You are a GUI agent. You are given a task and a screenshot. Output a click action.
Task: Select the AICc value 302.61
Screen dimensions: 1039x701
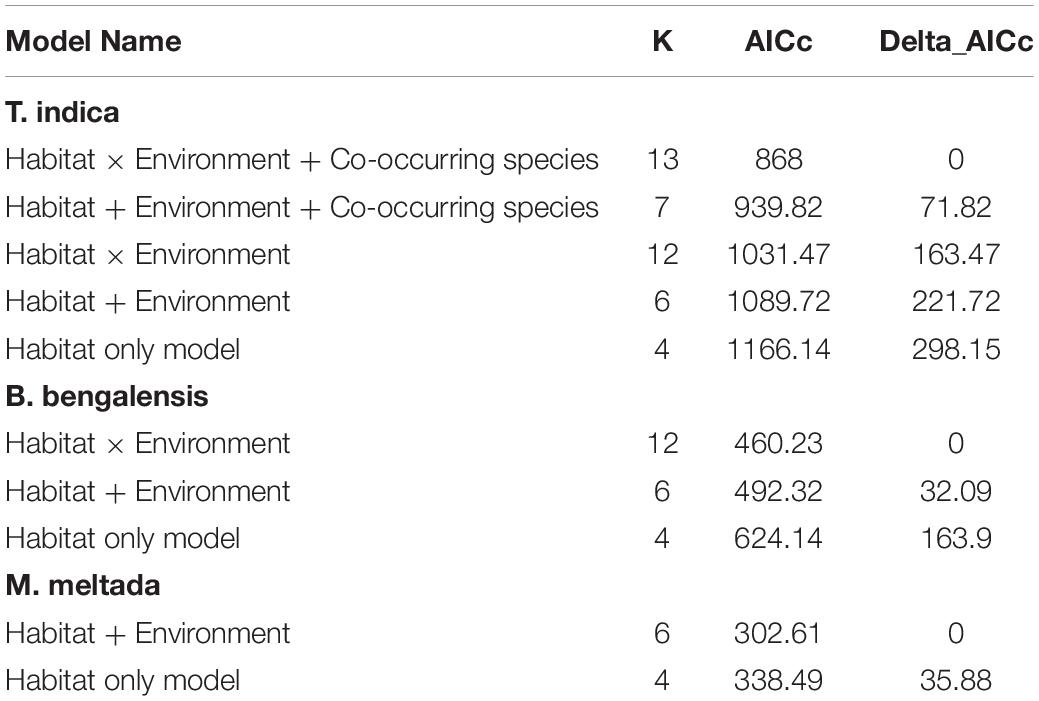[x=777, y=633]
